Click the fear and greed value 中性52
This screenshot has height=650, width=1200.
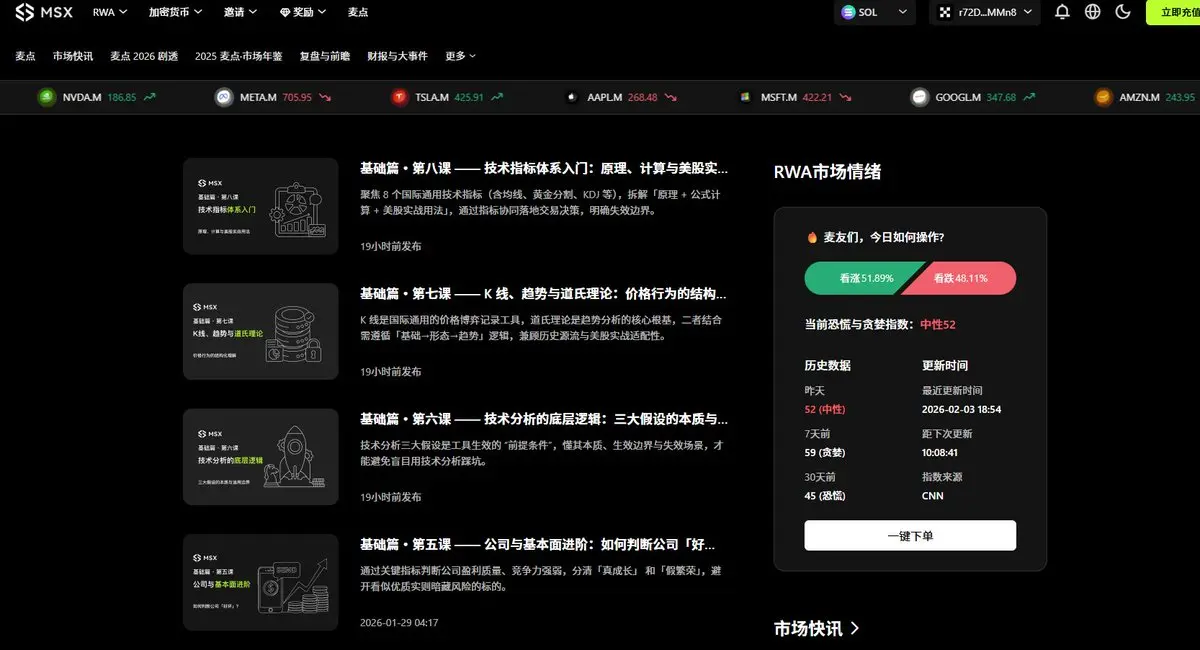click(x=938, y=325)
